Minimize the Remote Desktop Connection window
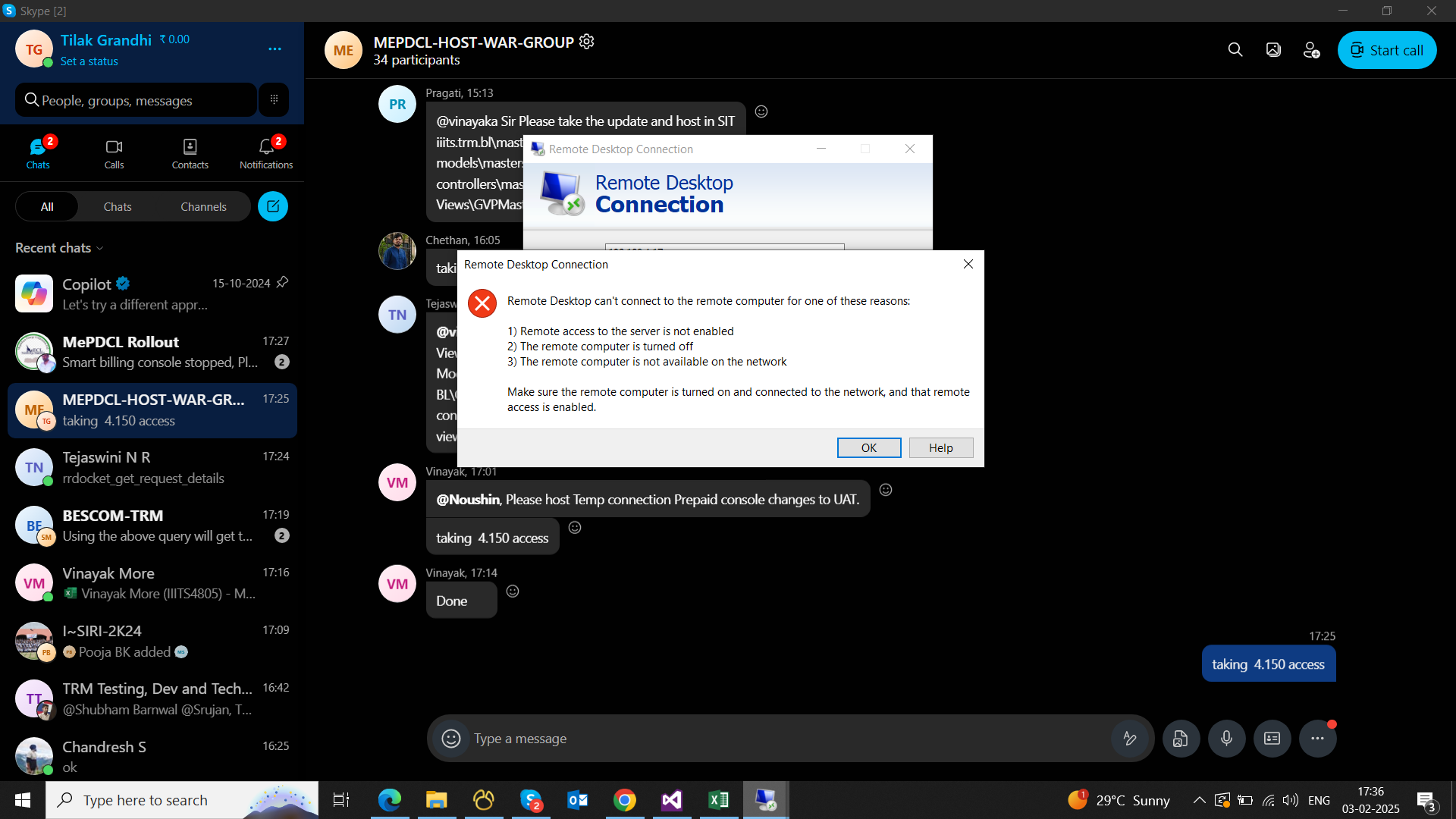 [x=821, y=149]
